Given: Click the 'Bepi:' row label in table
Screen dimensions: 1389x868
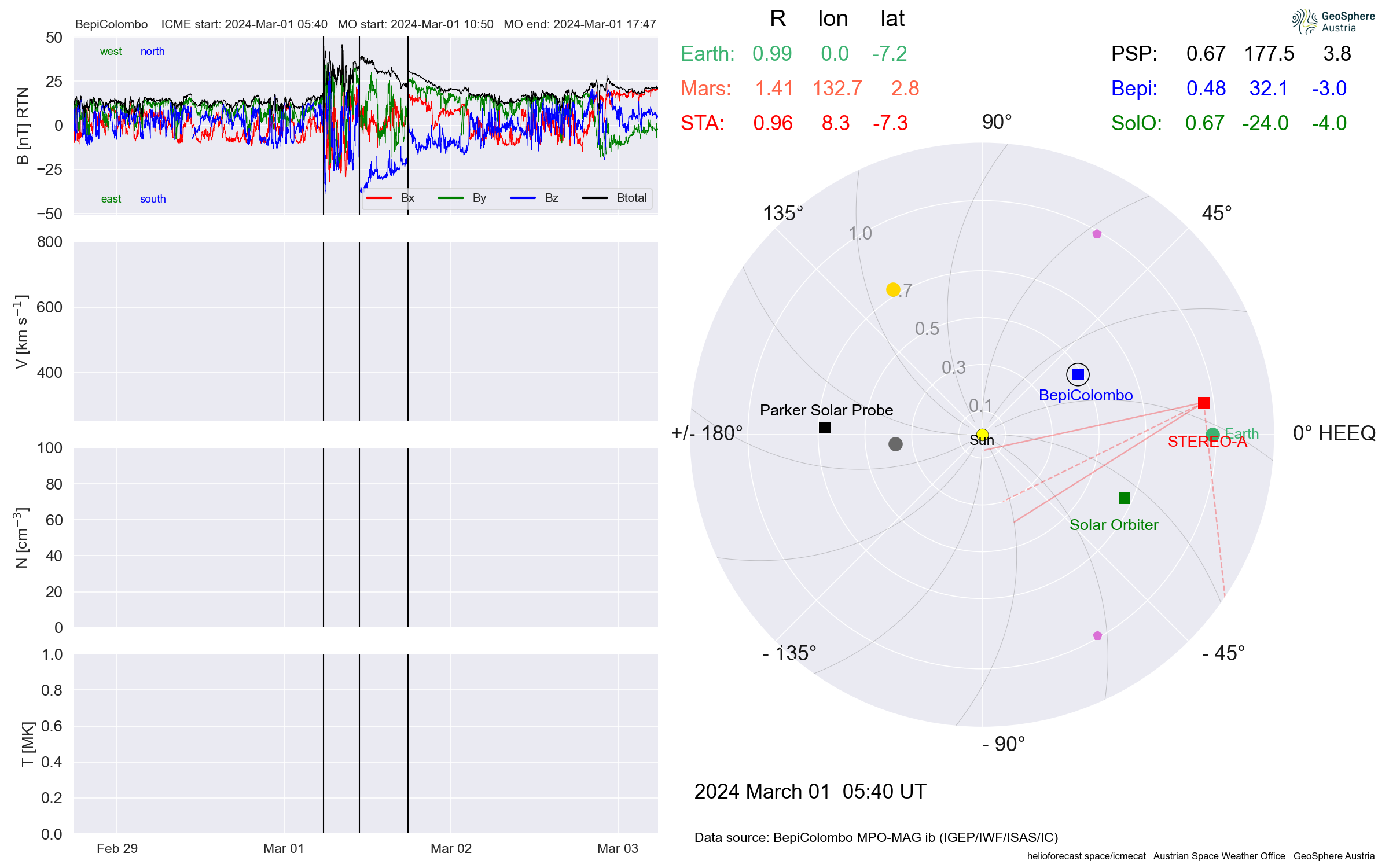Looking at the screenshot, I should click(1134, 89).
